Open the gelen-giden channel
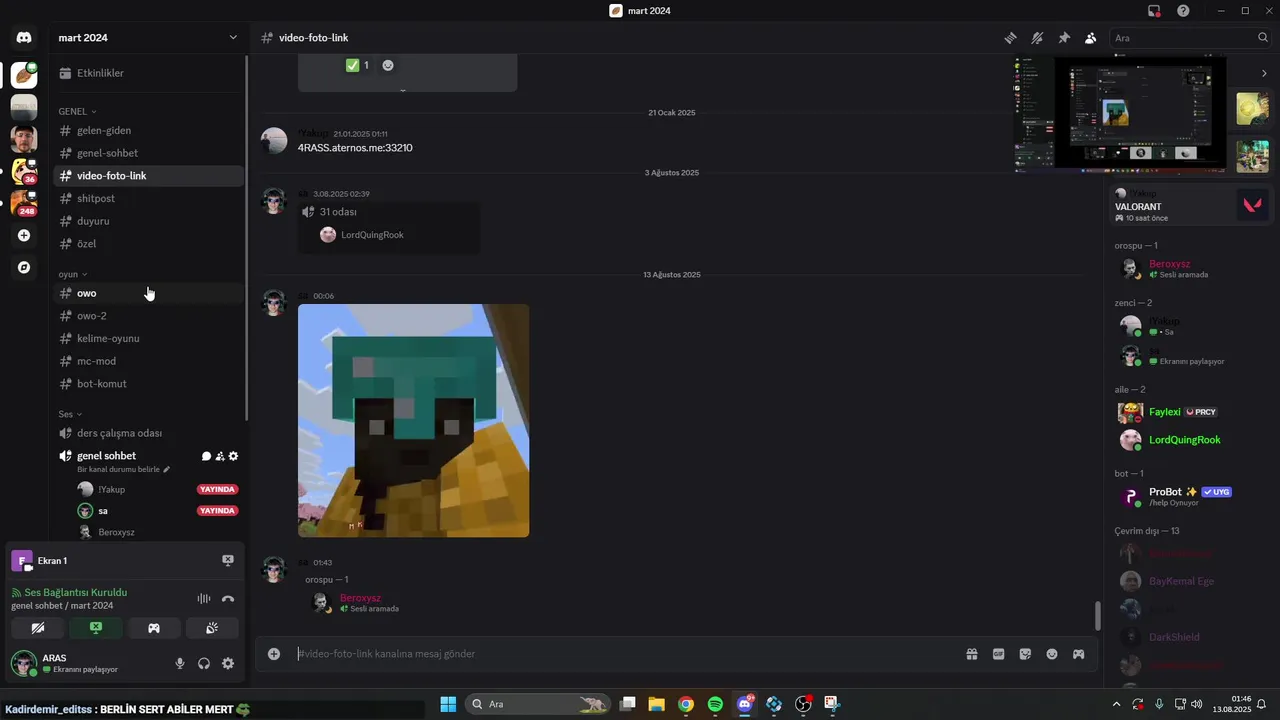Screen dimensions: 1280x720 click(x=148, y=130)
